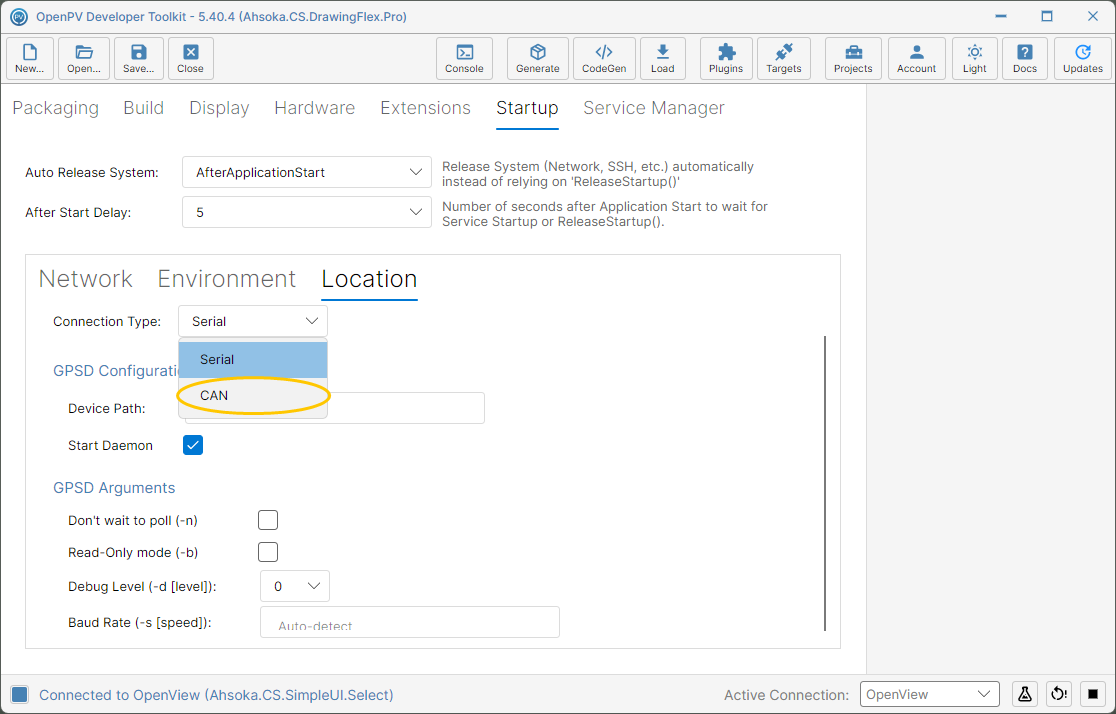Open the Build tab
1116x714 pixels.
coord(144,107)
